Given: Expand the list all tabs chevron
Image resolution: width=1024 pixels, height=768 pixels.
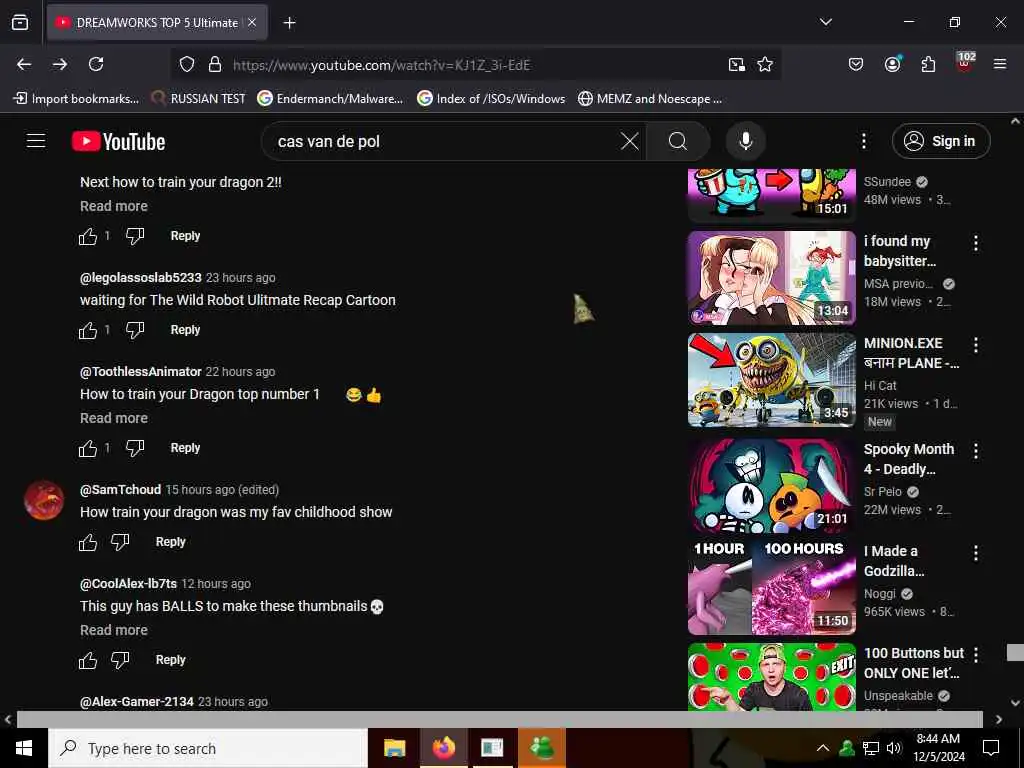Looking at the screenshot, I should coord(825,22).
